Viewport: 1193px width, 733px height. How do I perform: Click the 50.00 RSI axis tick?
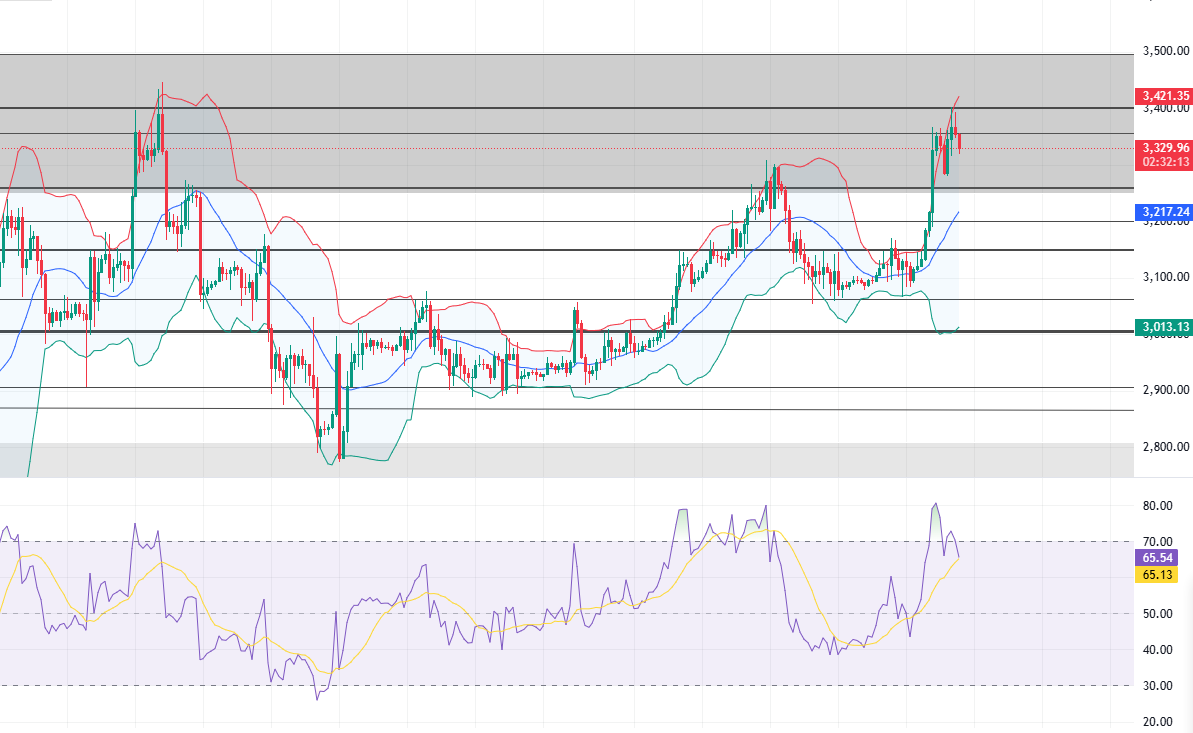[x=1158, y=614]
